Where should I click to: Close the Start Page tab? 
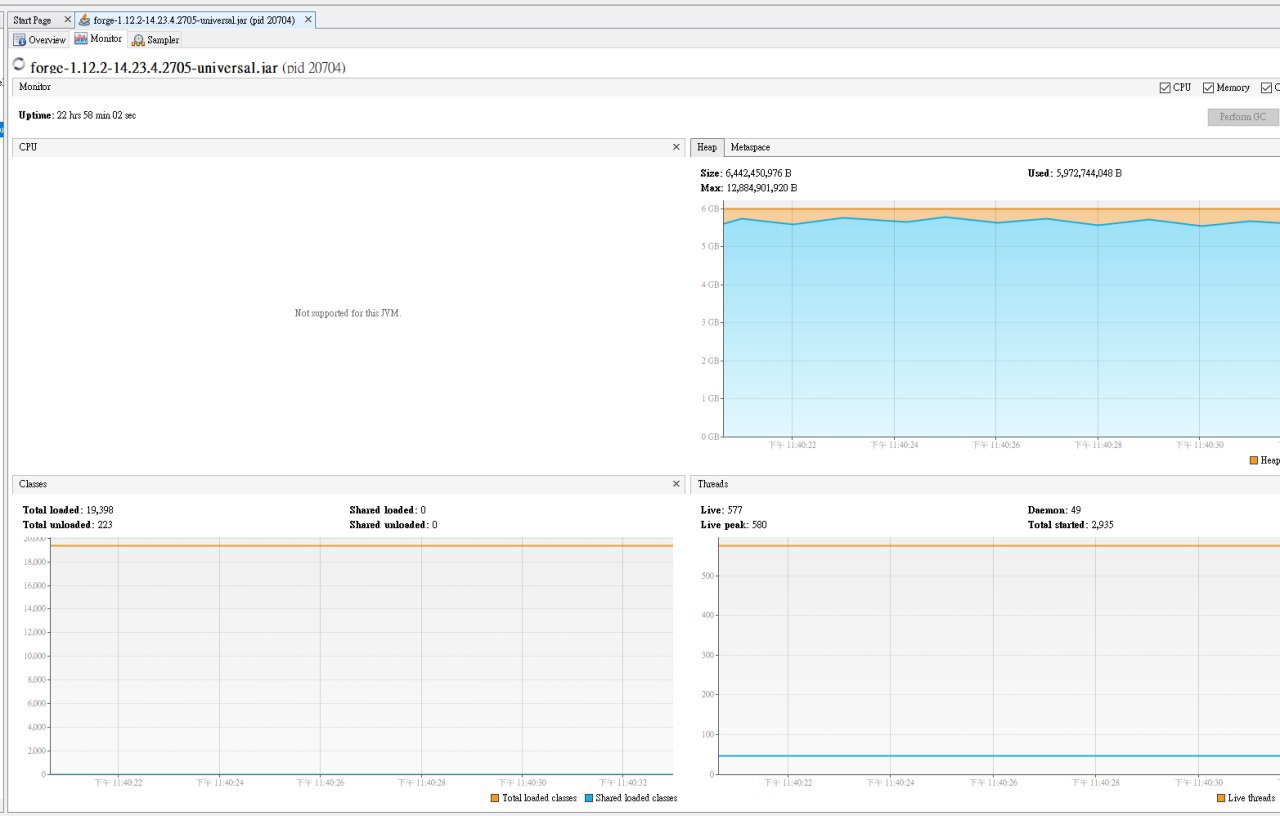point(67,20)
